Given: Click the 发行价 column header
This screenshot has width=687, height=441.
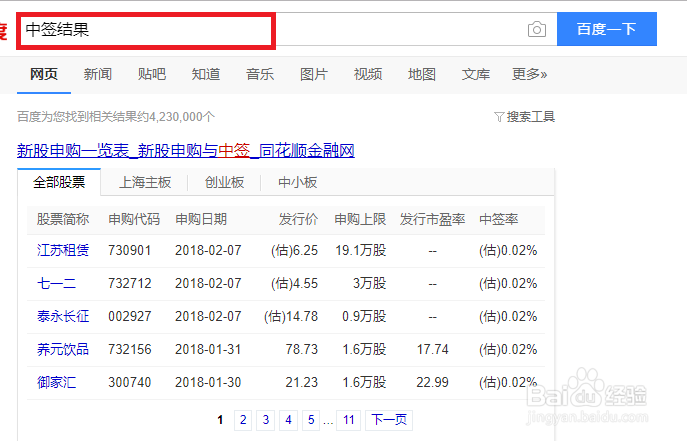Looking at the screenshot, I should (x=298, y=219).
